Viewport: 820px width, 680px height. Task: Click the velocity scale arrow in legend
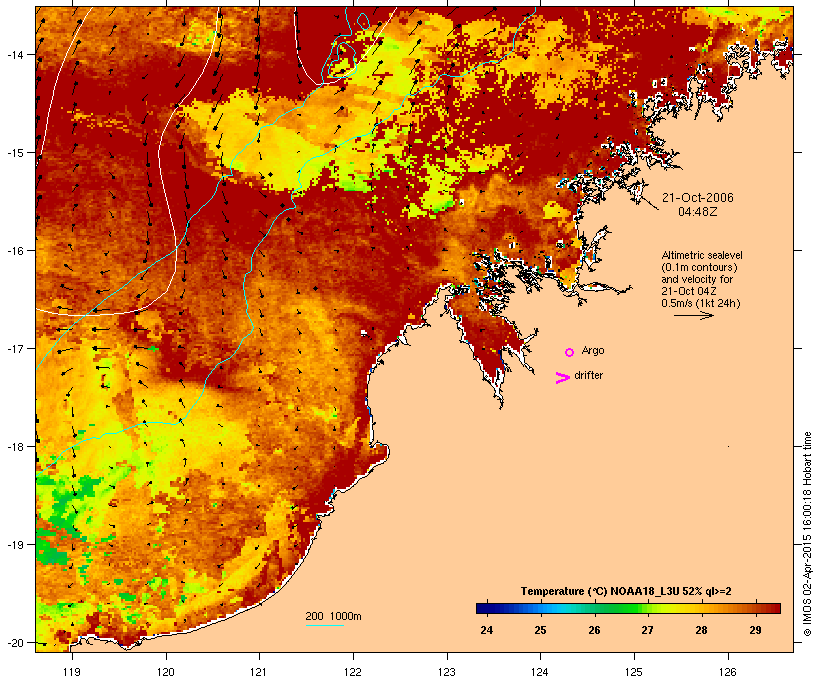point(693,315)
